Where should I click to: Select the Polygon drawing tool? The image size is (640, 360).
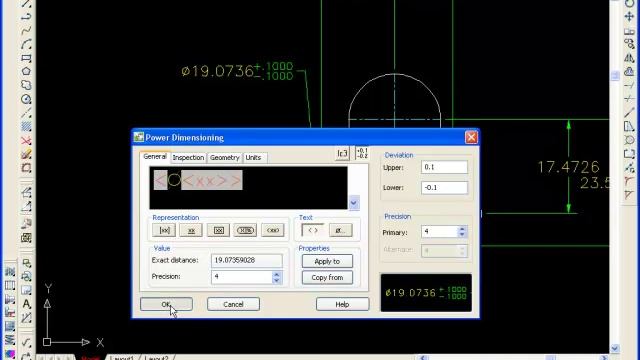click(26, 71)
